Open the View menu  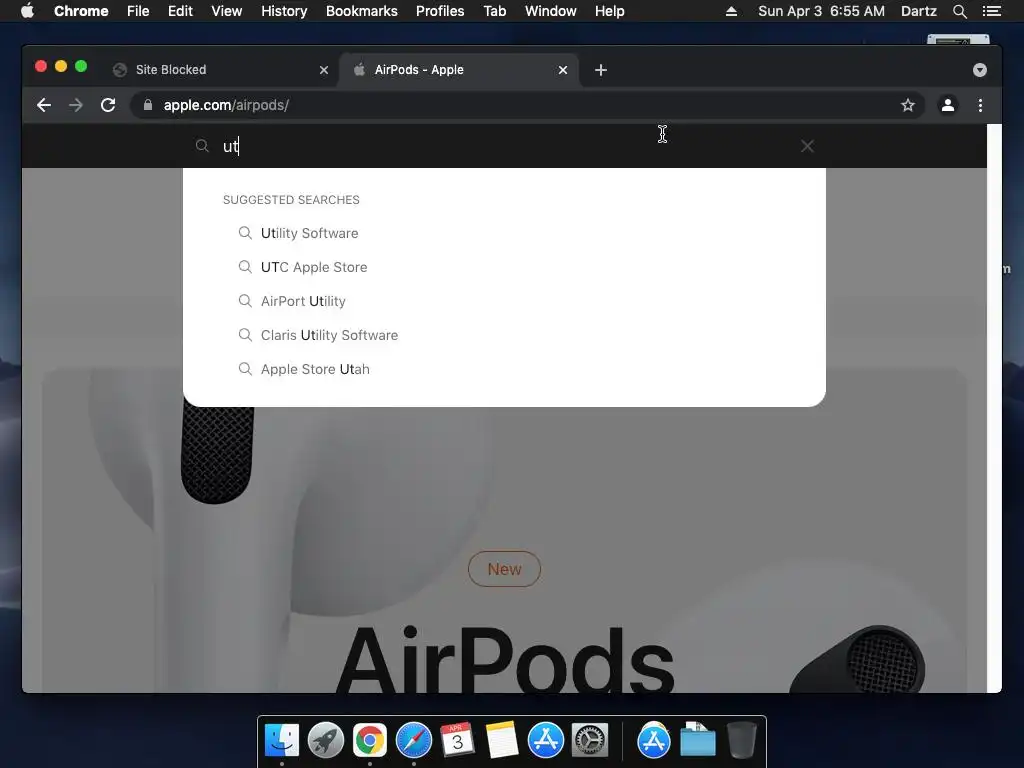point(227,11)
